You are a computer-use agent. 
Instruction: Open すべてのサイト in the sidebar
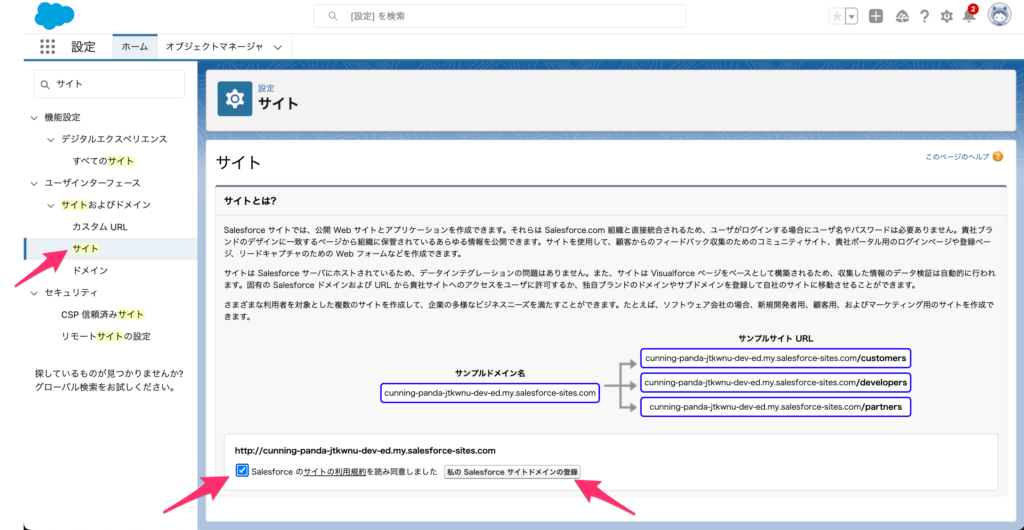(104, 161)
